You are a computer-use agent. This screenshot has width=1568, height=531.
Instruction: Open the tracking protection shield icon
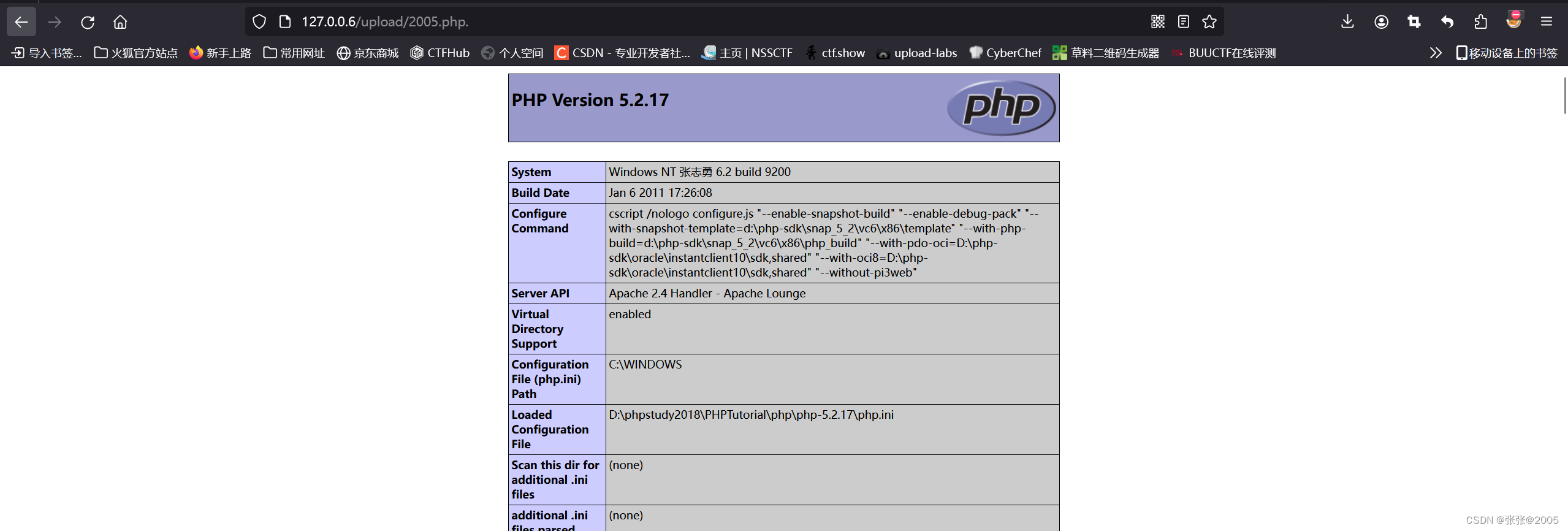[x=259, y=22]
